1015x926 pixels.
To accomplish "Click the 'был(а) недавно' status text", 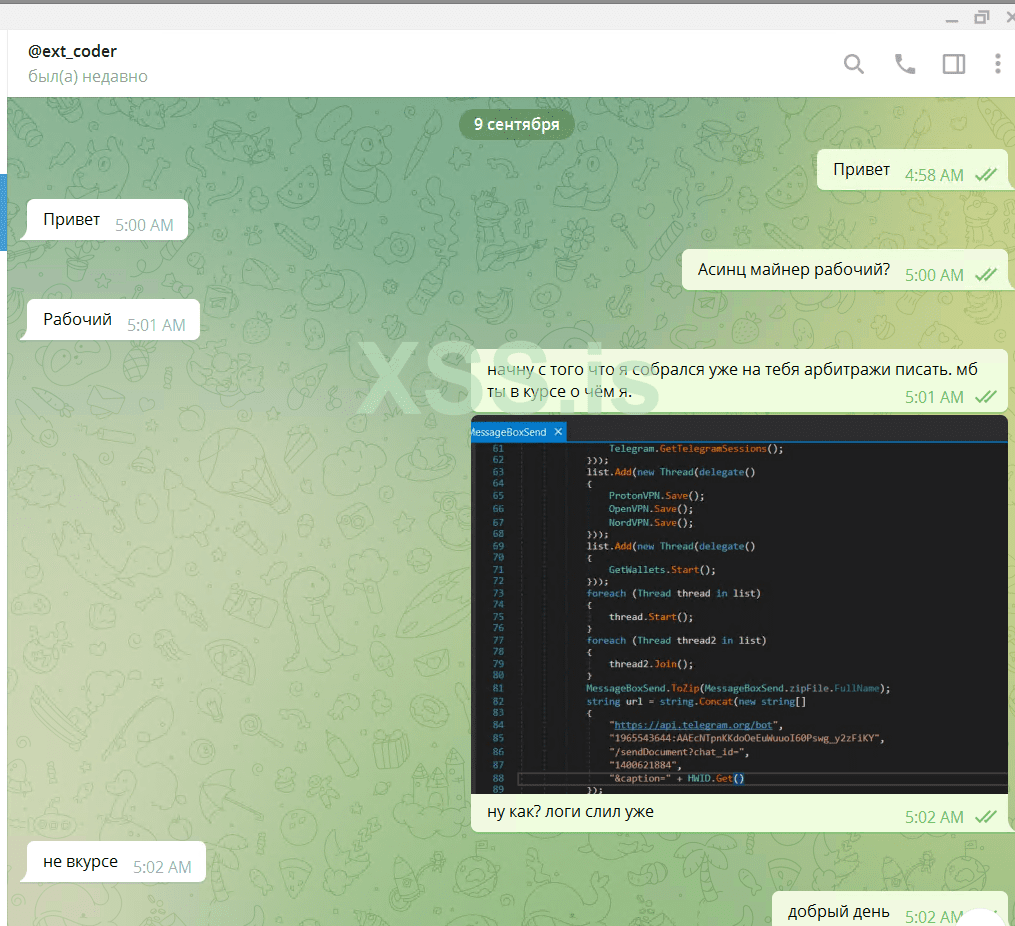I will [x=87, y=76].
